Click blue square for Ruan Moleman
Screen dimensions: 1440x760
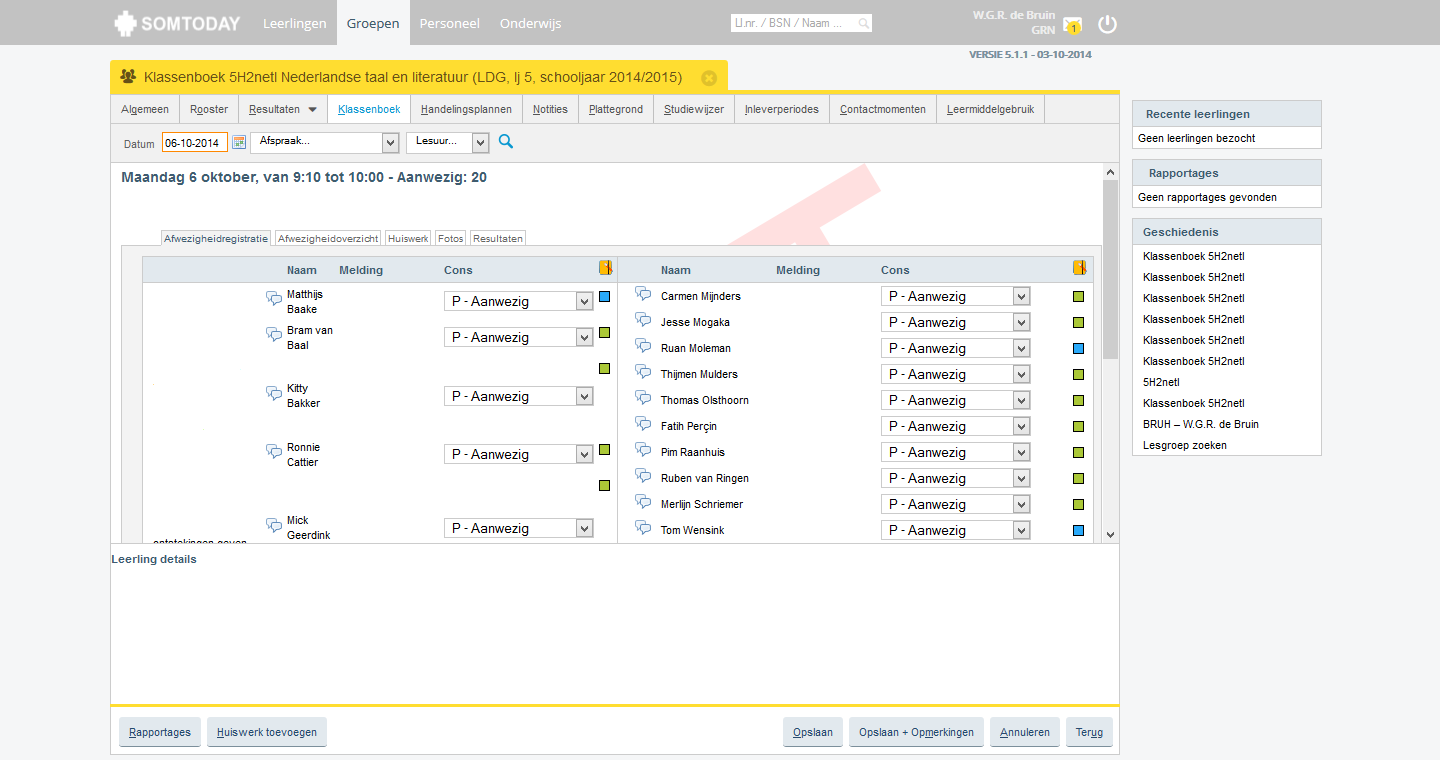point(1078,349)
